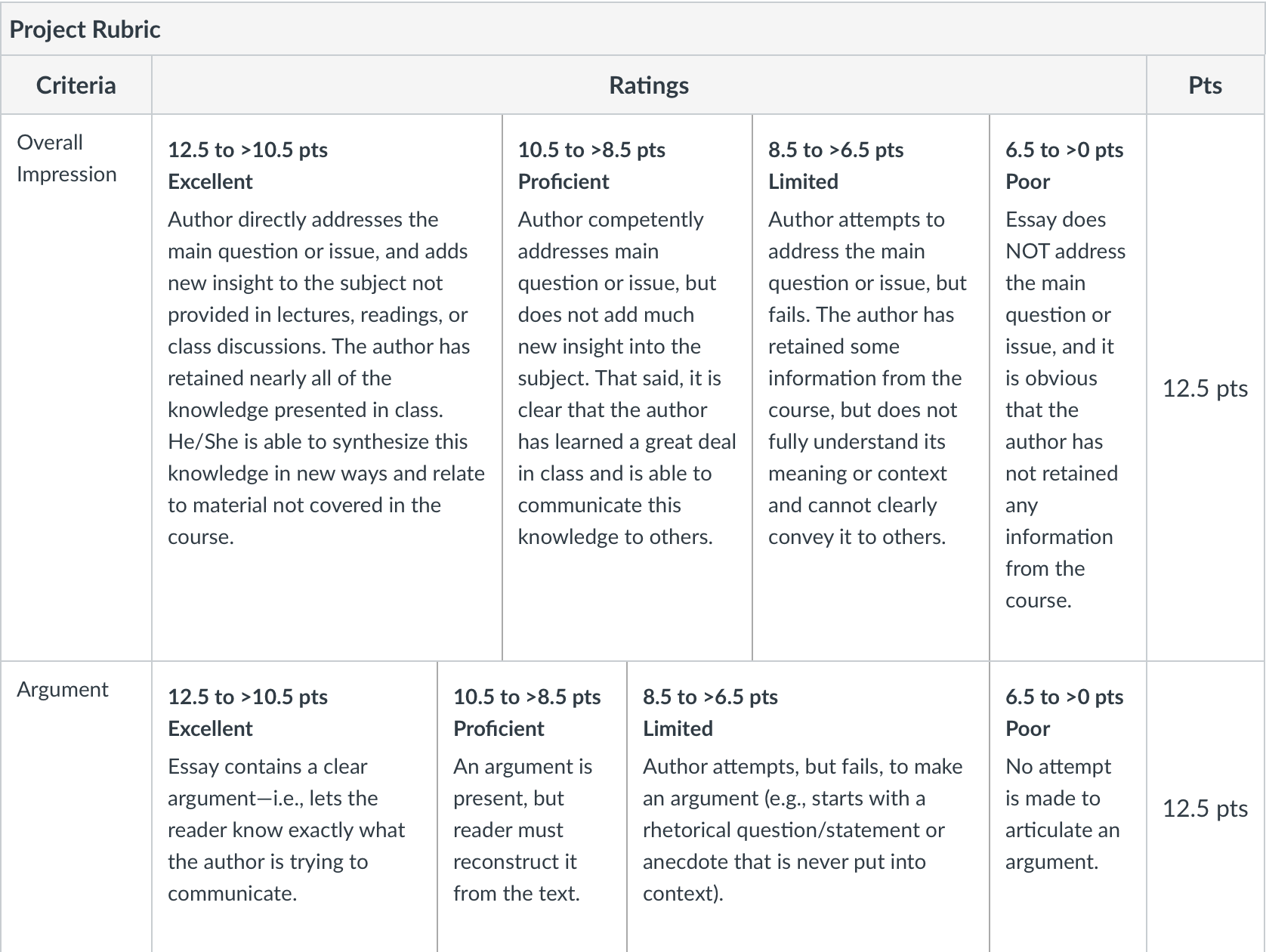This screenshot has height=952, width=1266.
Task: Click '12.5 to >10.5 pts' in Overall Impression
Action: pyautogui.click(x=248, y=150)
